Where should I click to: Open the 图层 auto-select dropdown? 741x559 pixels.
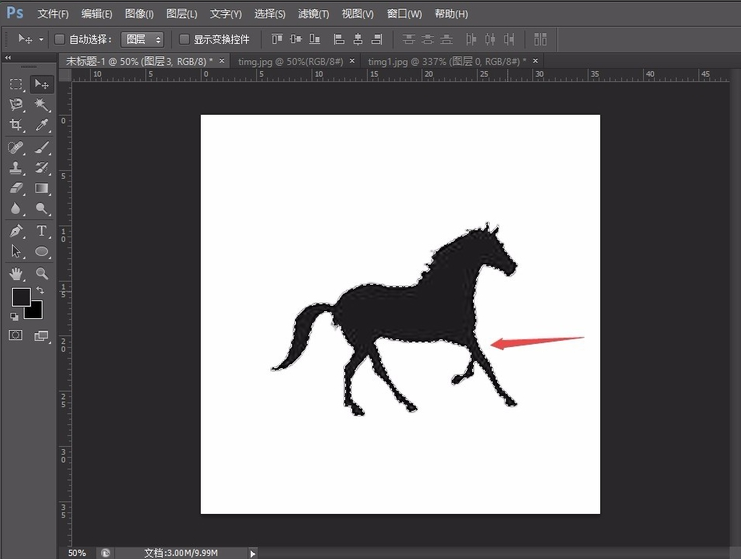pos(142,39)
